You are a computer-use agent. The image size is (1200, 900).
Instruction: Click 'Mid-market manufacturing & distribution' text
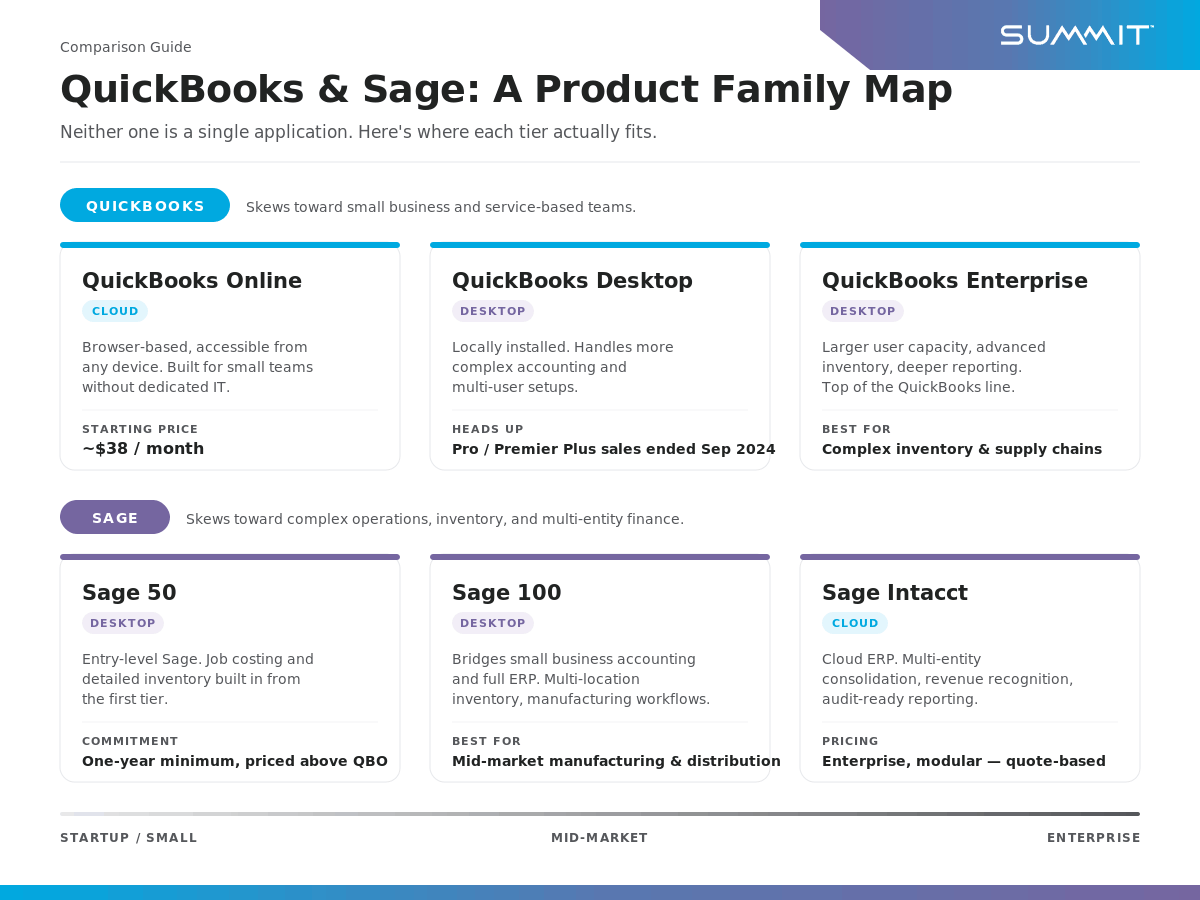click(x=616, y=761)
